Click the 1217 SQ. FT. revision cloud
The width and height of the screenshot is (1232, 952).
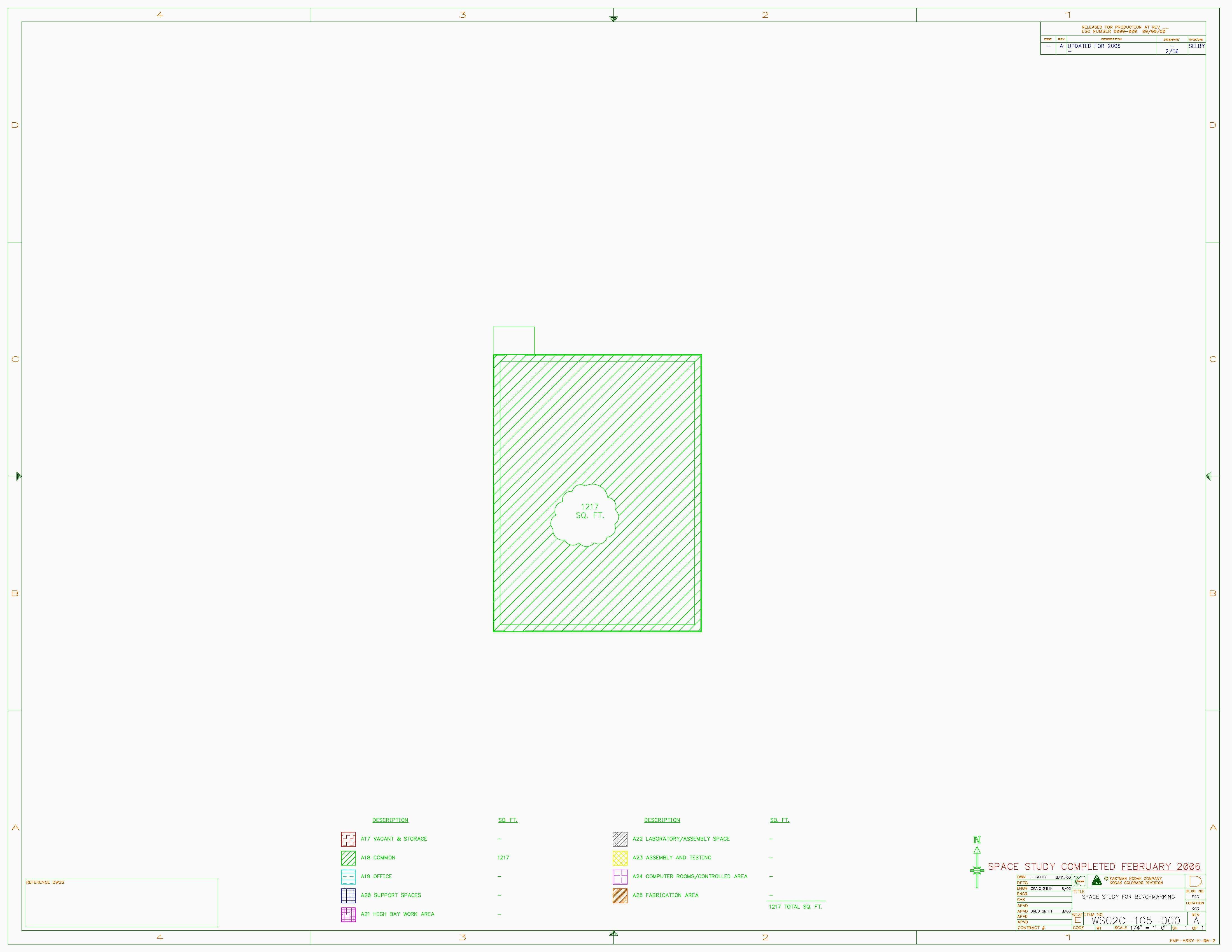tap(585, 515)
